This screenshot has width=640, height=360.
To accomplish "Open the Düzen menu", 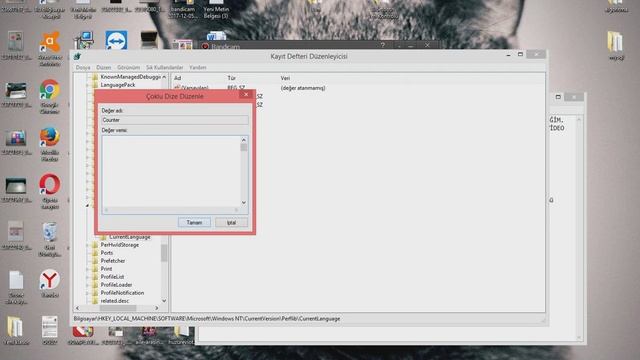I will pyautogui.click(x=104, y=67).
